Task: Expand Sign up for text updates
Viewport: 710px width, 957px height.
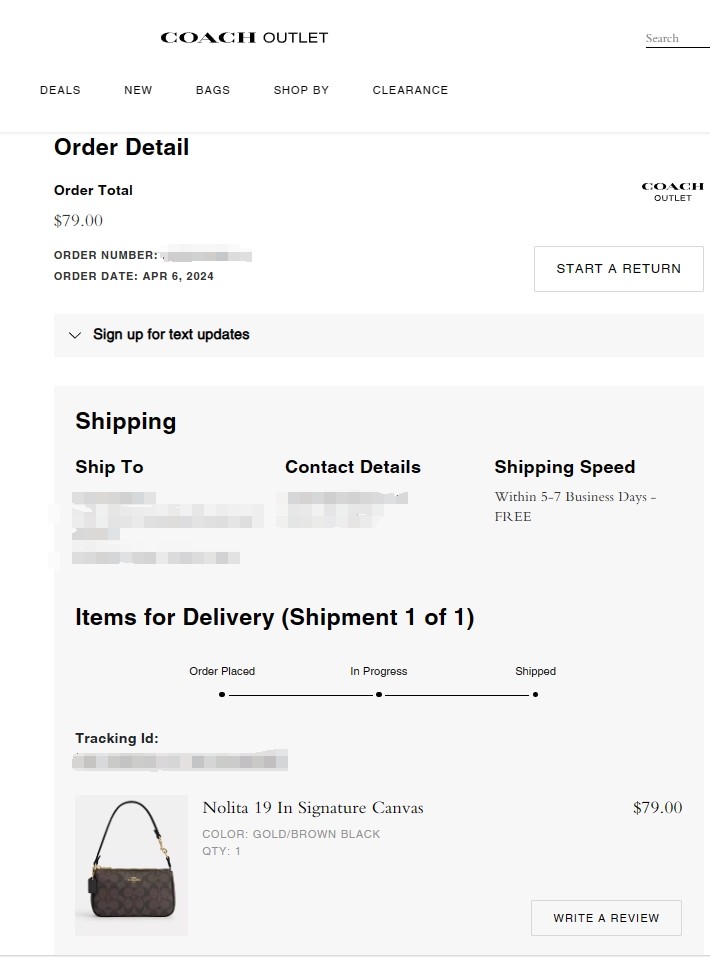Action: [171, 335]
